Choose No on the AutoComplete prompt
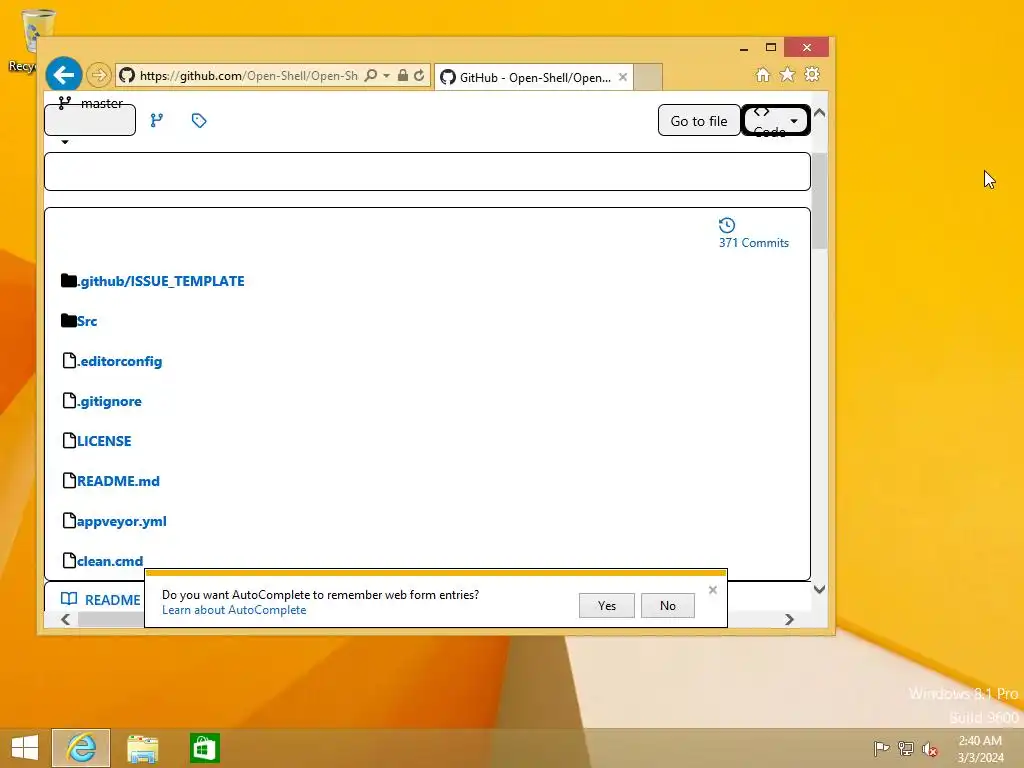 (667, 605)
